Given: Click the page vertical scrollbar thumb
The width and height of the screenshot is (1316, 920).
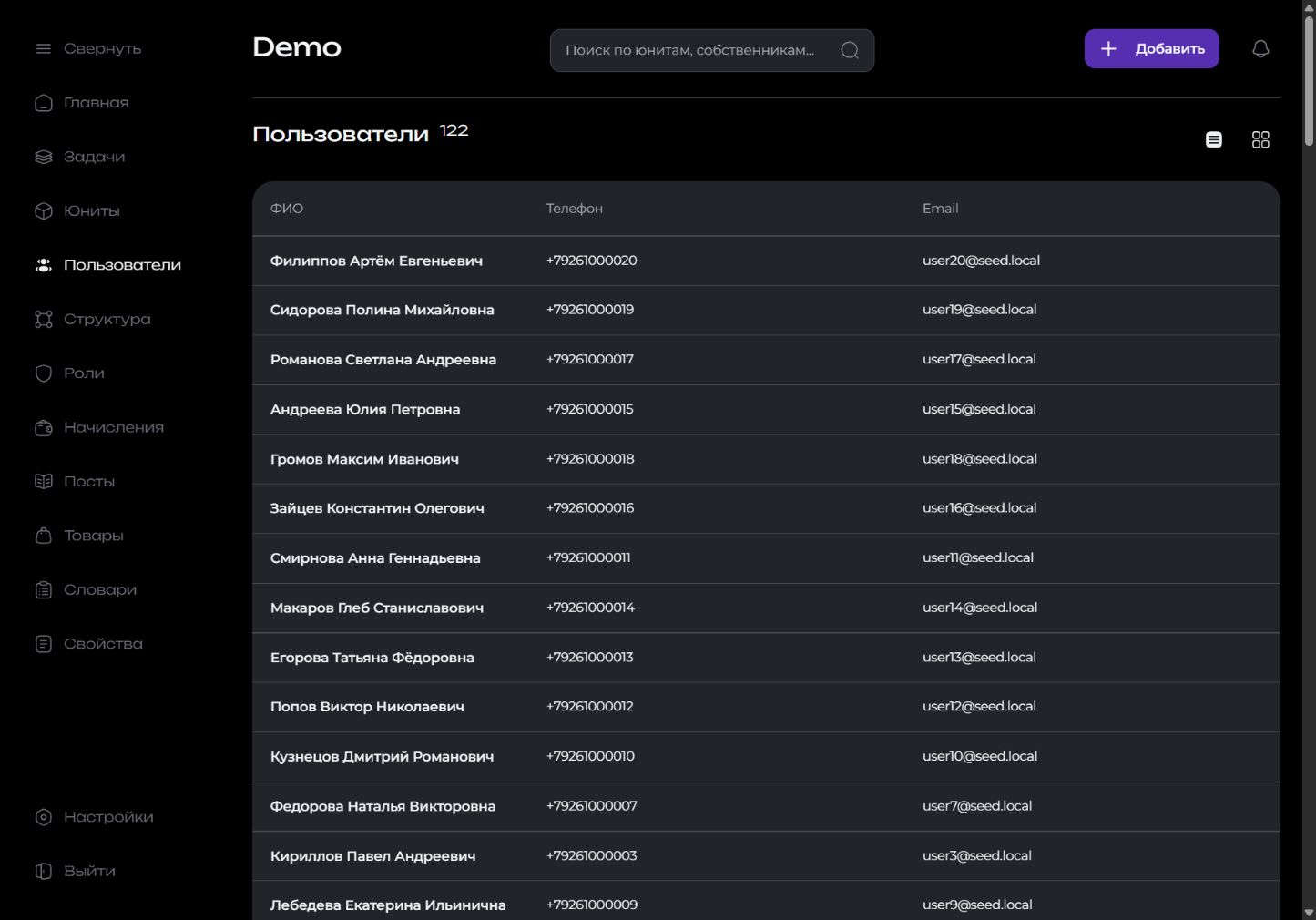Looking at the screenshot, I should tap(1309, 82).
